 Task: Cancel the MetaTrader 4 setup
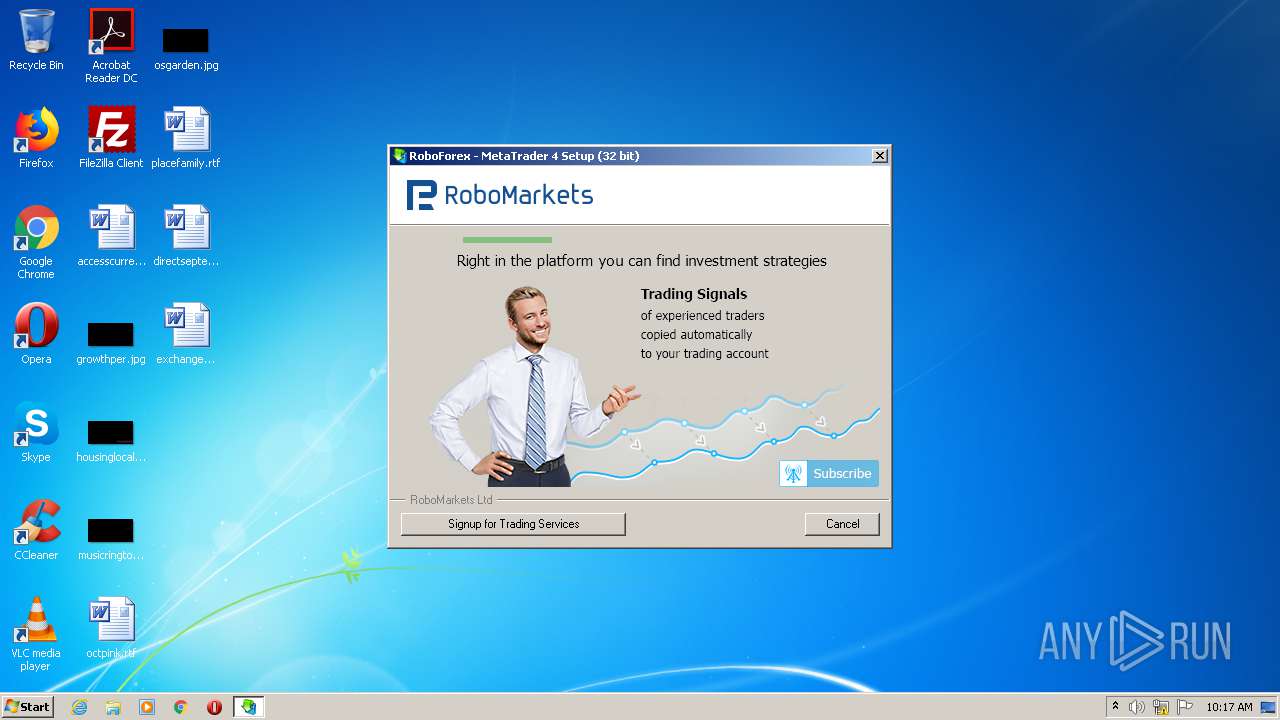tap(842, 524)
